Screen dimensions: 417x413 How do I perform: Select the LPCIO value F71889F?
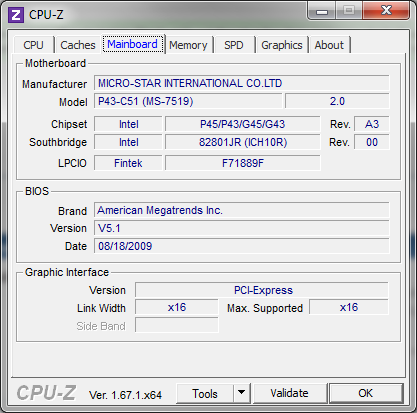[242, 163]
